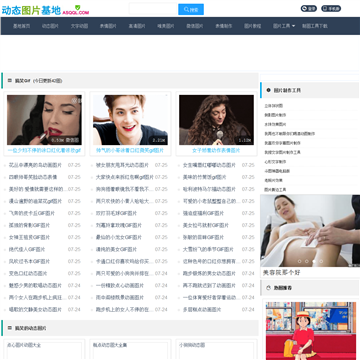Open the list link 魅惑少男的歌唱动态图片

(x=35, y=285)
